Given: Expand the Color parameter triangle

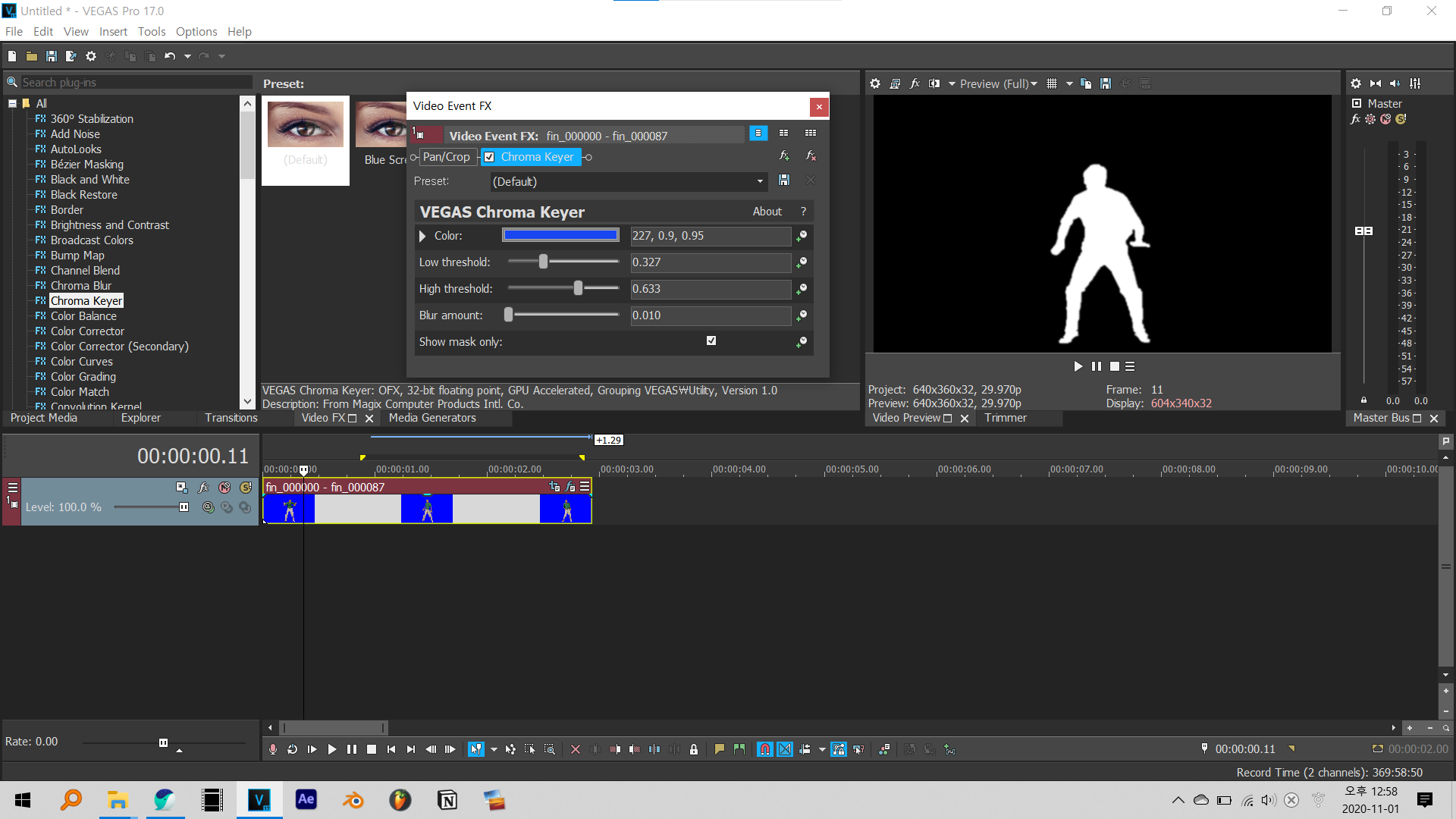Looking at the screenshot, I should click(x=423, y=236).
